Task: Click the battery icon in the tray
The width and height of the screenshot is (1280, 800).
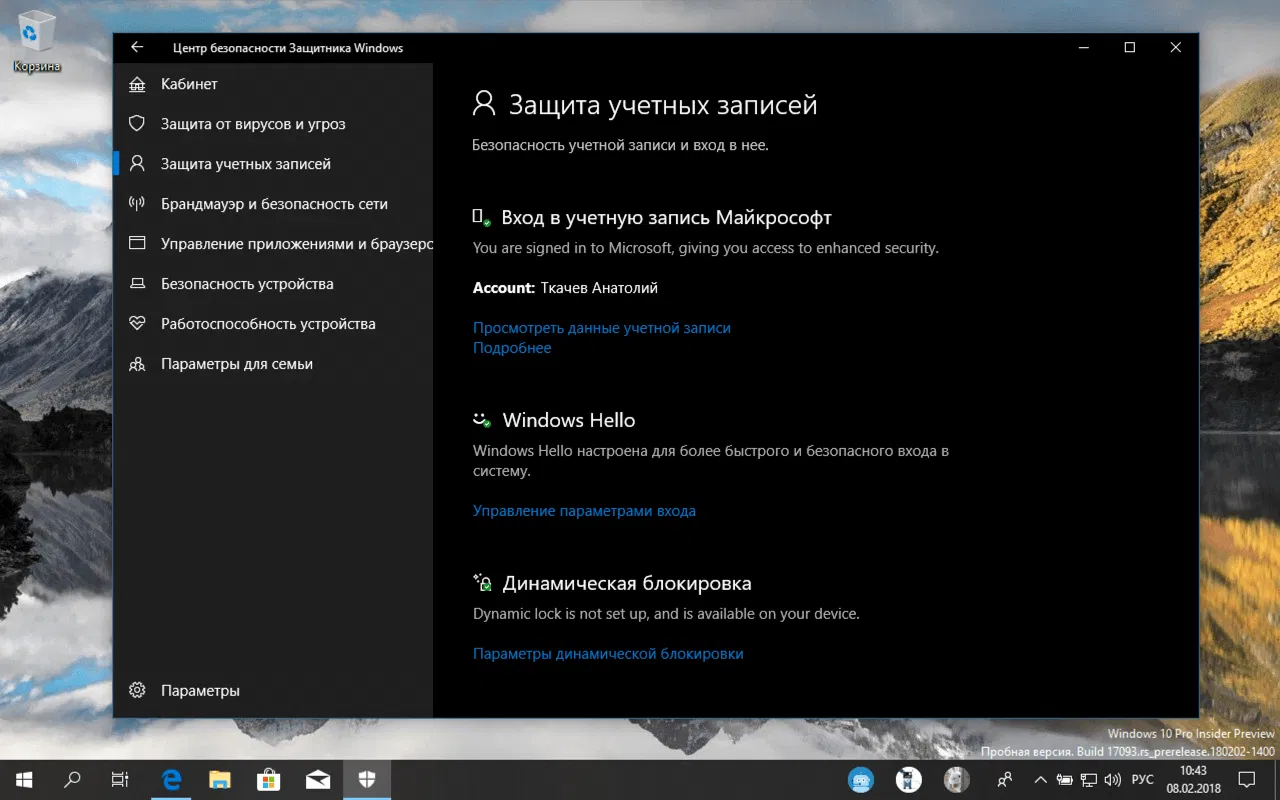Action: pos(1065,779)
